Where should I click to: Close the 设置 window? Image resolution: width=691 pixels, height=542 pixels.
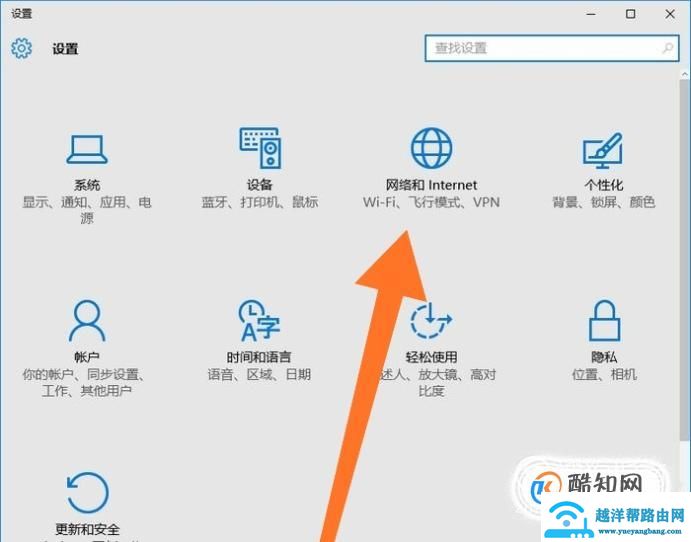coord(670,14)
